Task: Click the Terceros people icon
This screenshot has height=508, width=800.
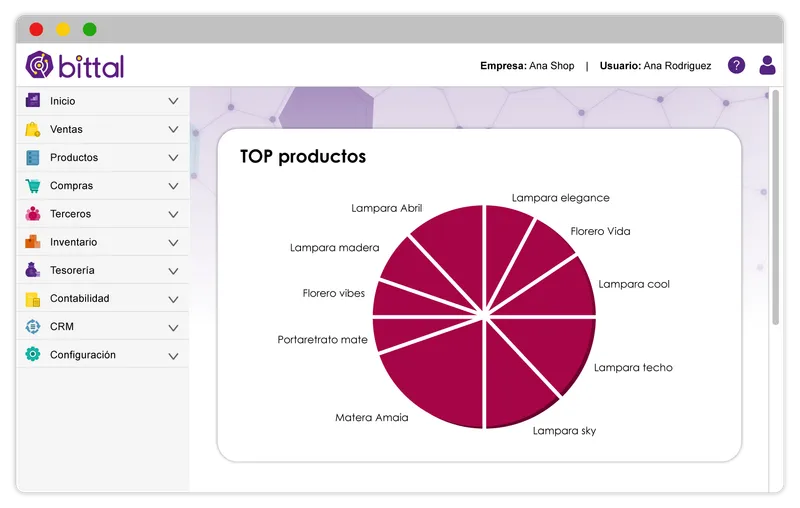Action: click(33, 214)
